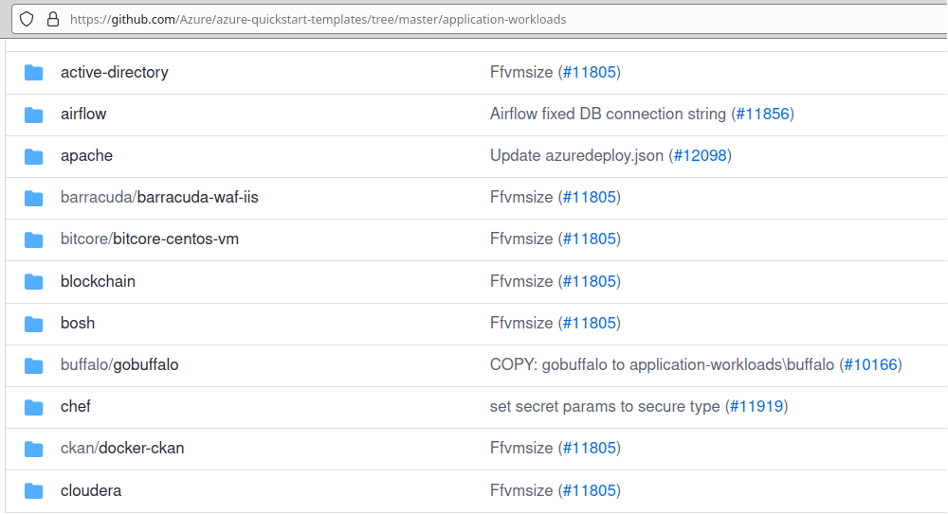
Task: Click the bosh folder icon
Action: 34,323
